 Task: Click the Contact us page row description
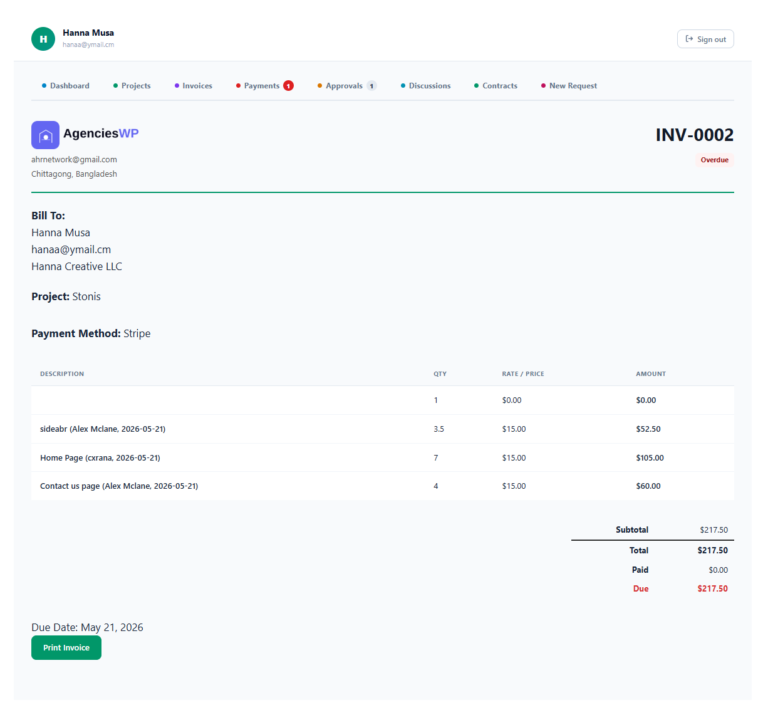(119, 486)
